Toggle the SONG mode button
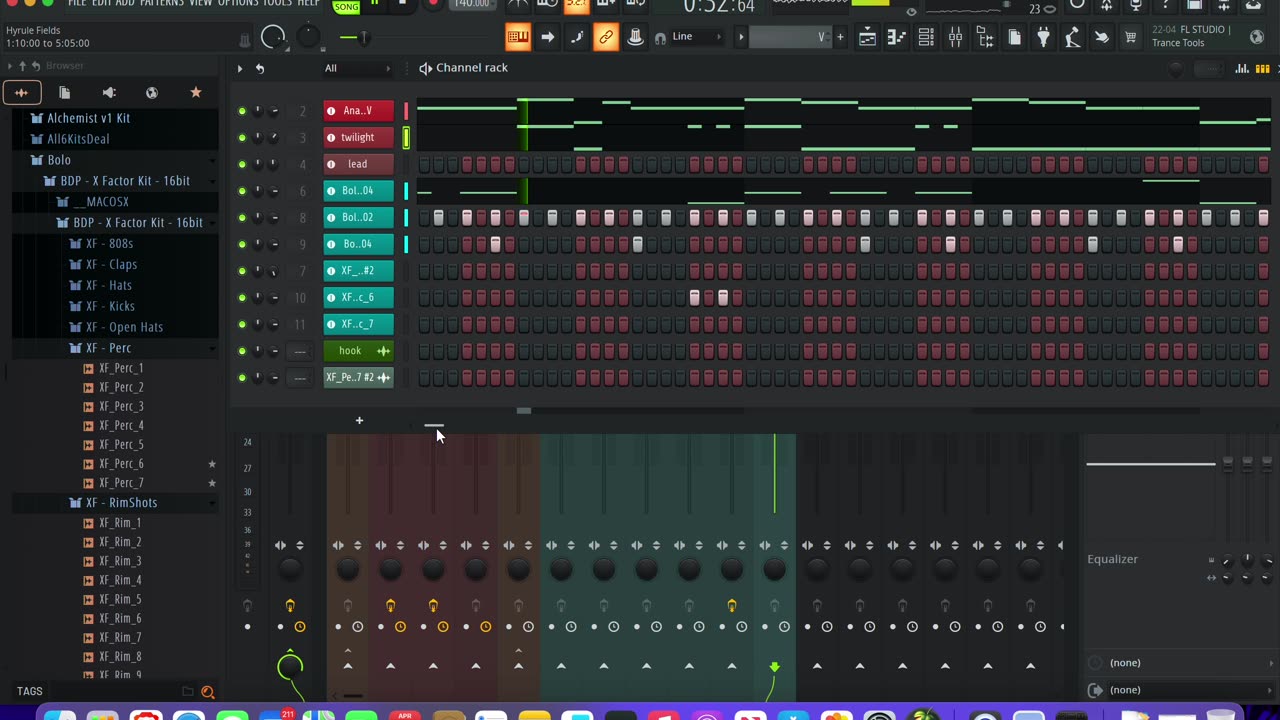Screen dimensions: 1280x720 coord(346,6)
